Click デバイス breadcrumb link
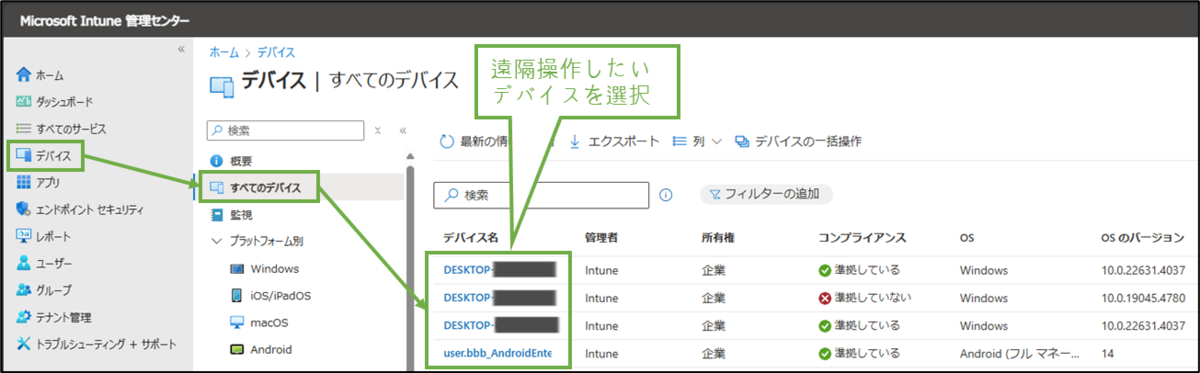Viewport: 1200px width, 373px height. [x=276, y=52]
